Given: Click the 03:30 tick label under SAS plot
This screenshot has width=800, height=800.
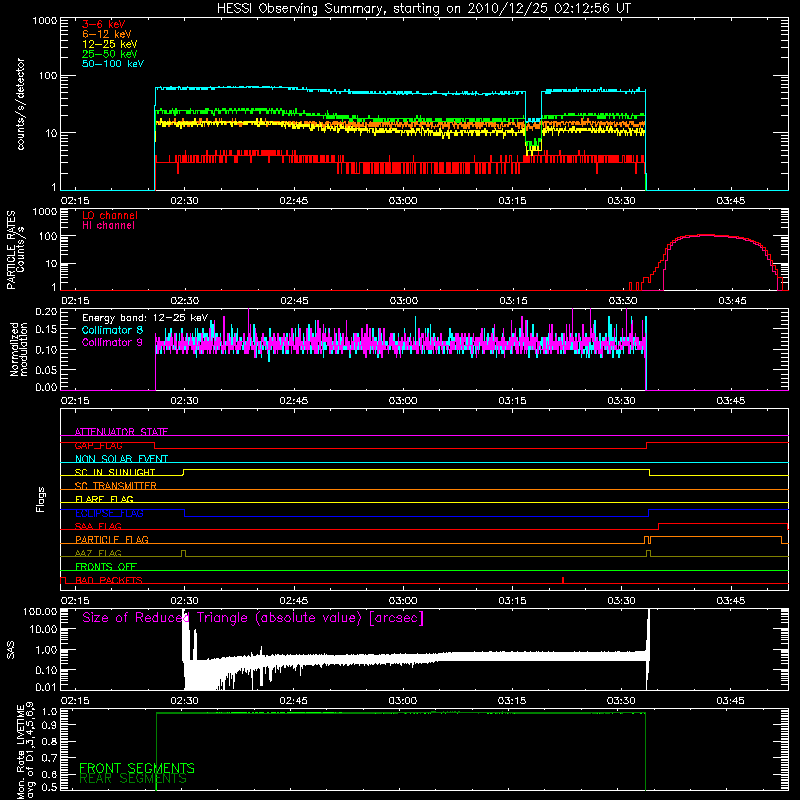Looking at the screenshot, I should [x=621, y=701].
